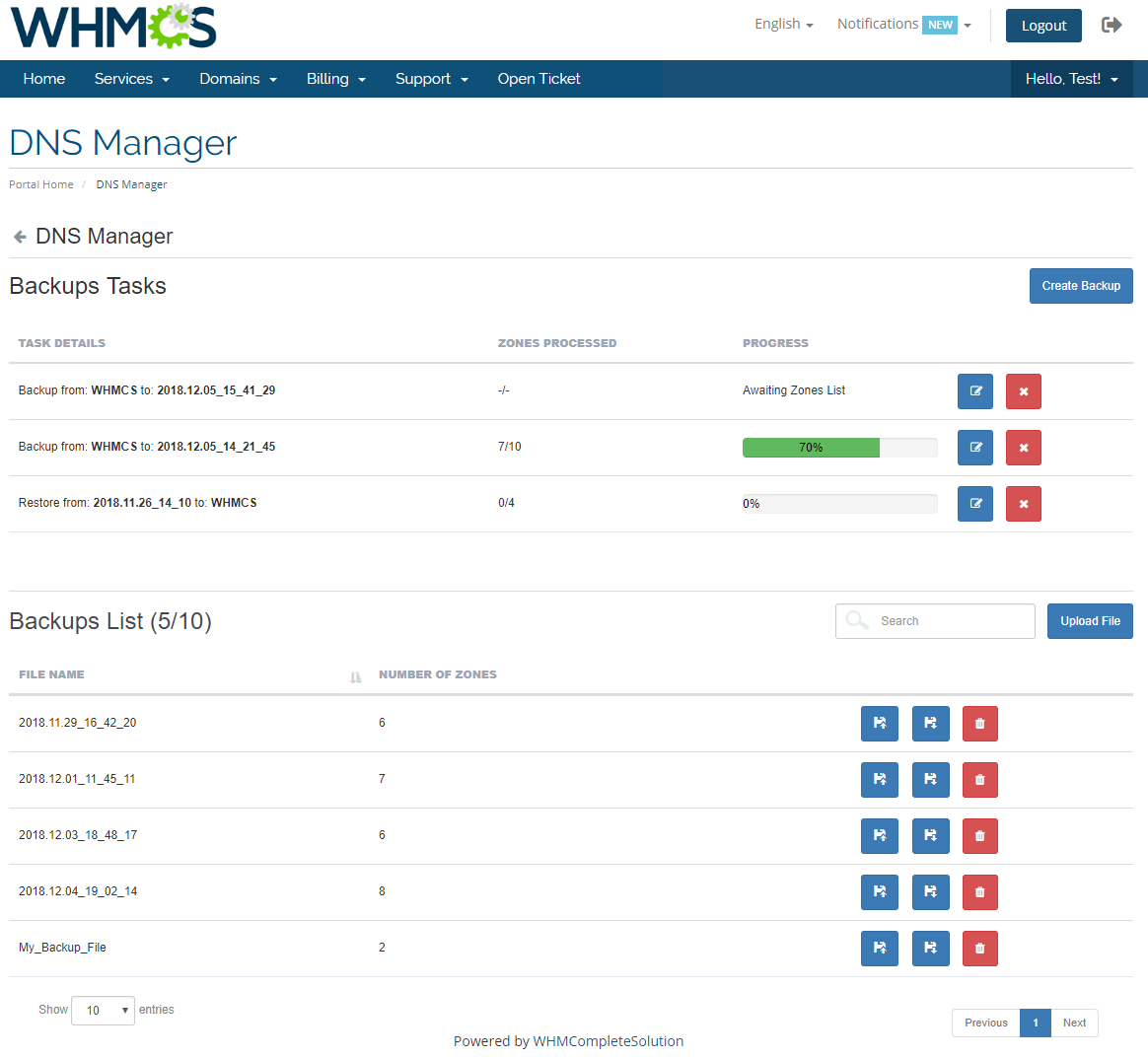Click the logout icon in the header
This screenshot has width=1148, height=1059.
click(x=1112, y=25)
